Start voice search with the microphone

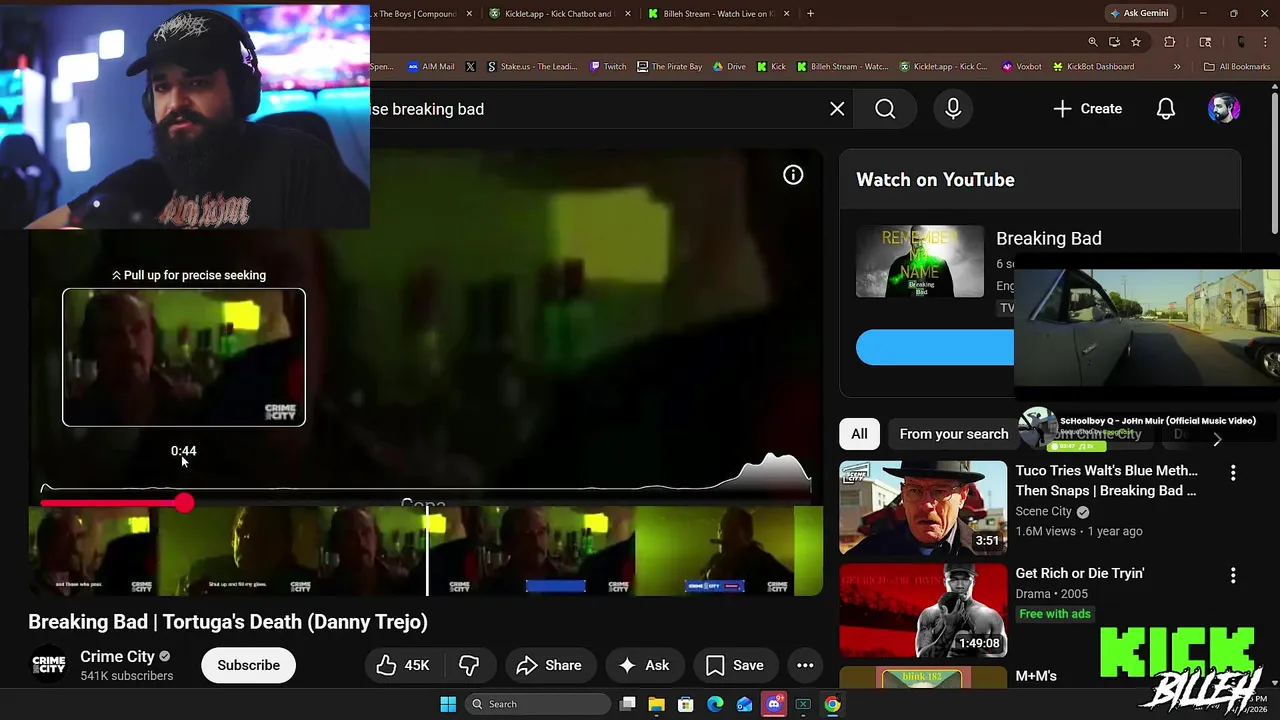tap(953, 109)
